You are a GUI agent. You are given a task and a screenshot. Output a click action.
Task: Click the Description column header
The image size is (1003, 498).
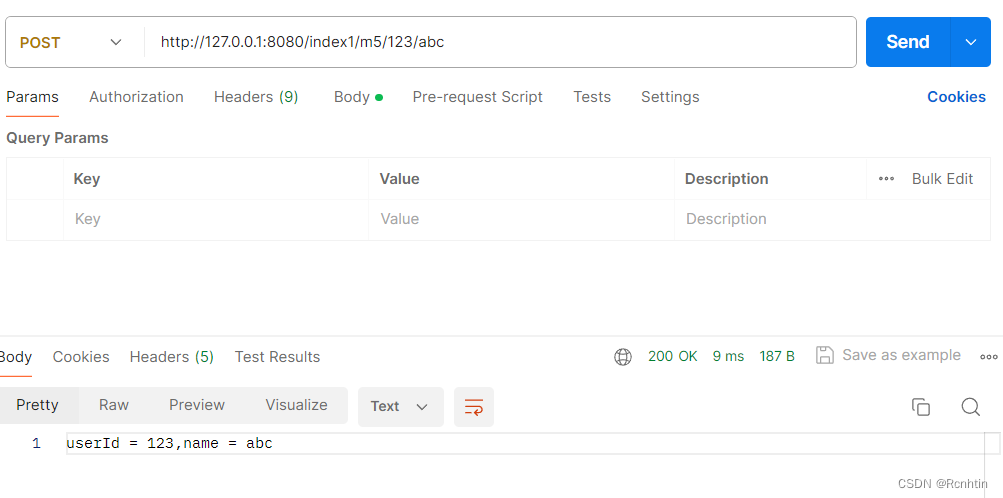(726, 179)
